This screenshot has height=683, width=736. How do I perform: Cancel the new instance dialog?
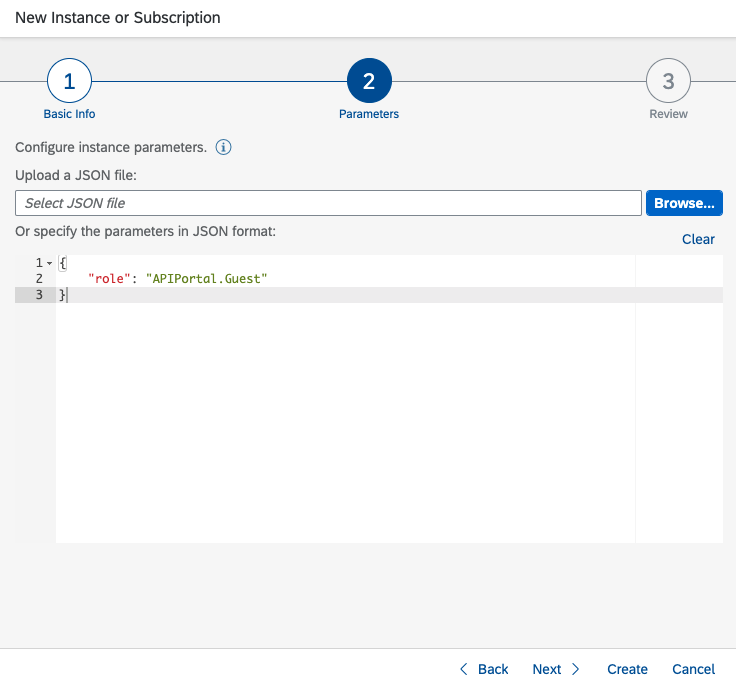[x=693, y=669]
